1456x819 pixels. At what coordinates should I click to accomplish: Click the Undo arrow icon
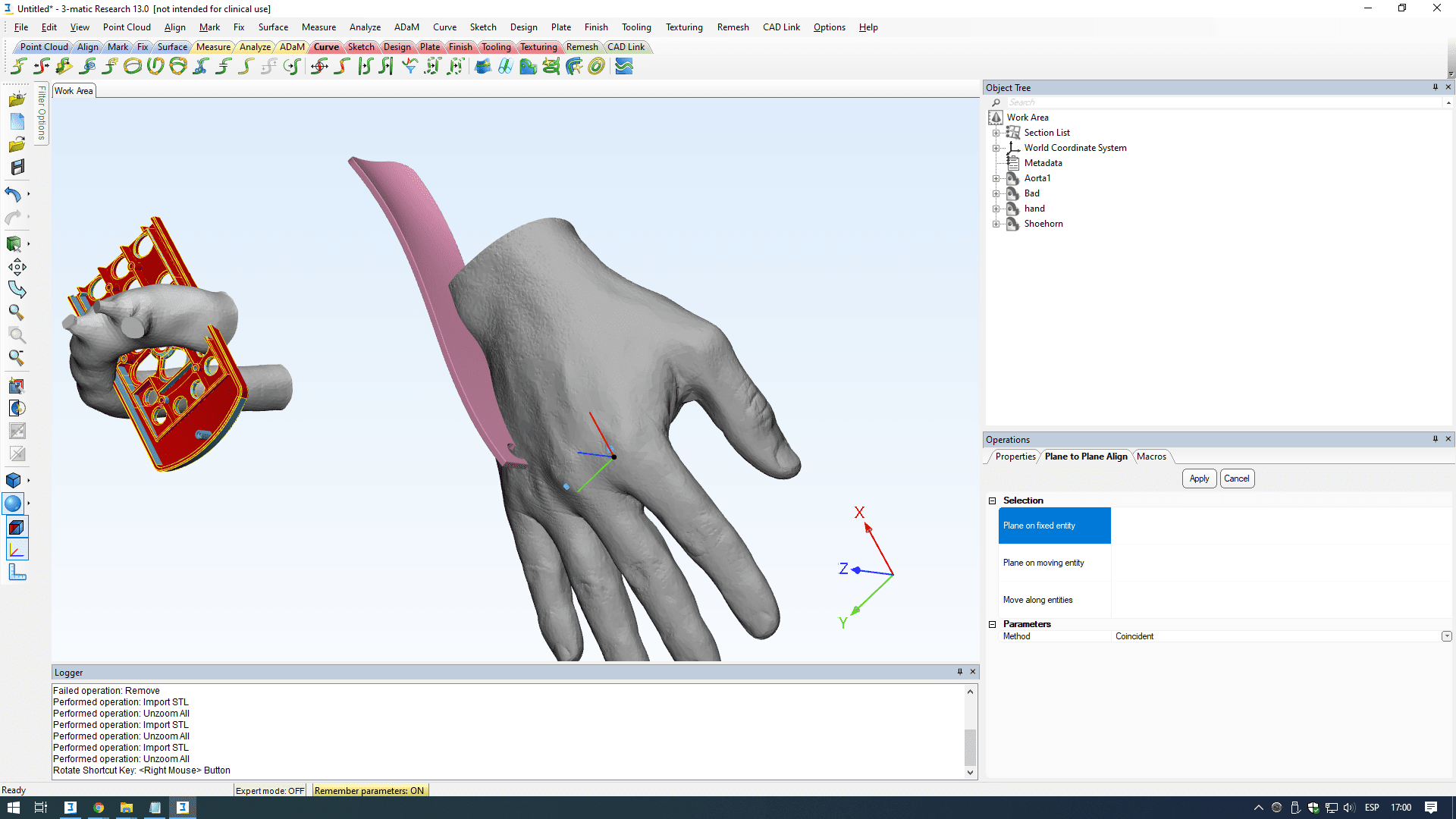[x=13, y=195]
